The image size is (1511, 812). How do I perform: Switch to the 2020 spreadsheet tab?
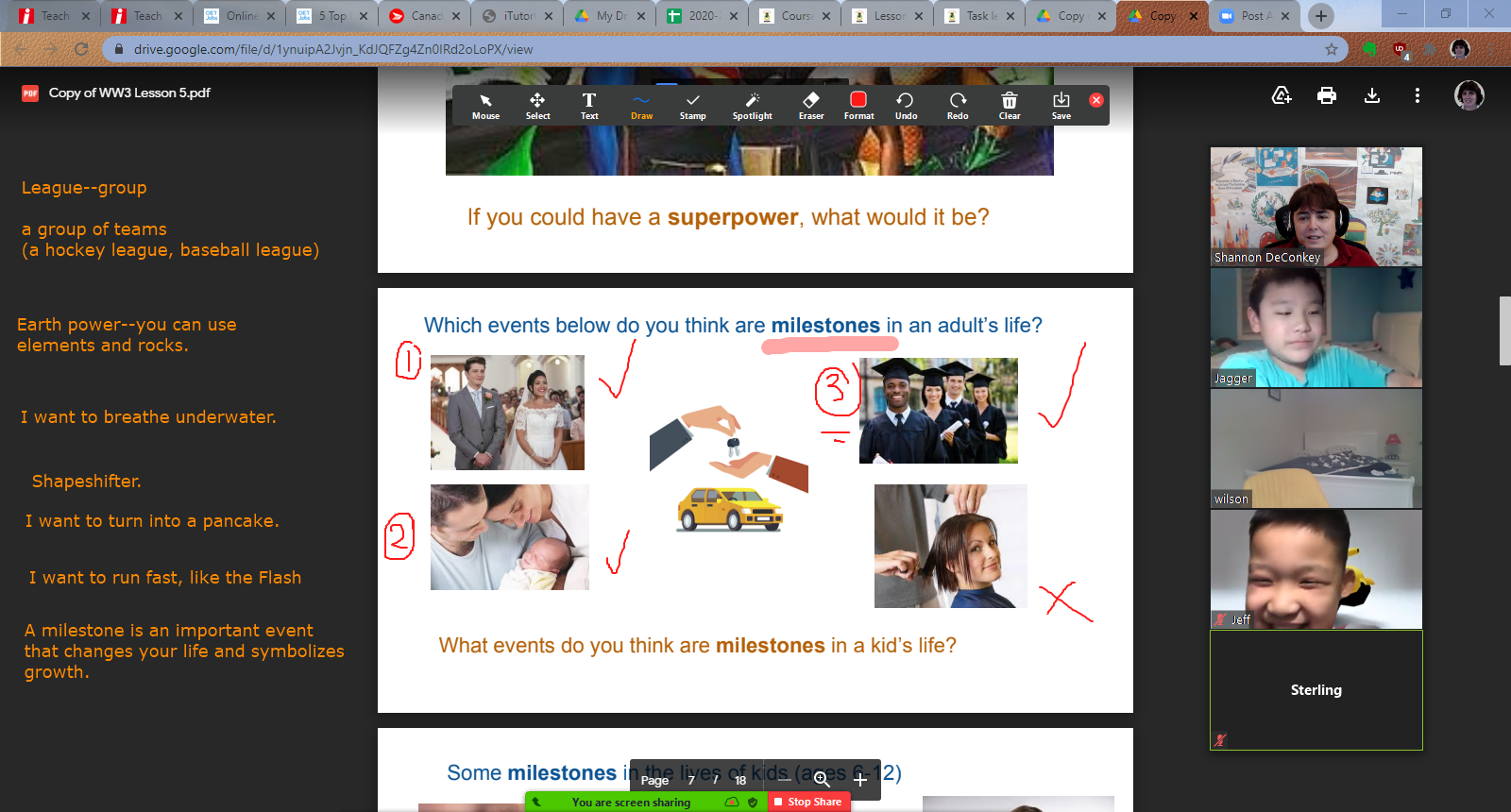tap(703, 16)
